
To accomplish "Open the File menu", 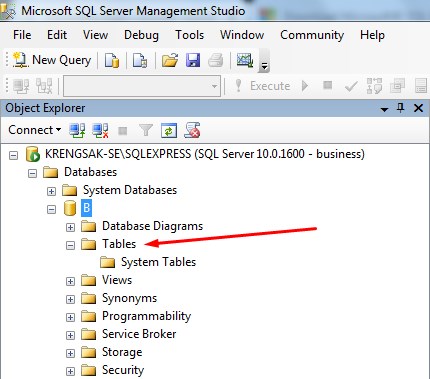I will 22,35.
